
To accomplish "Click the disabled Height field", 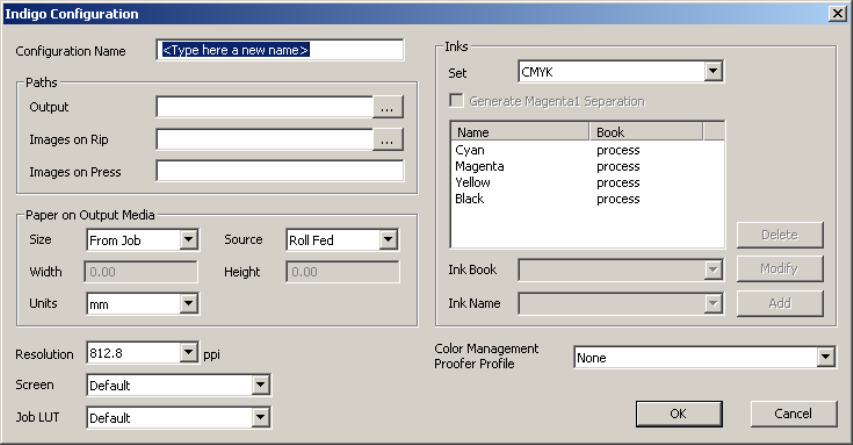I will point(343,271).
